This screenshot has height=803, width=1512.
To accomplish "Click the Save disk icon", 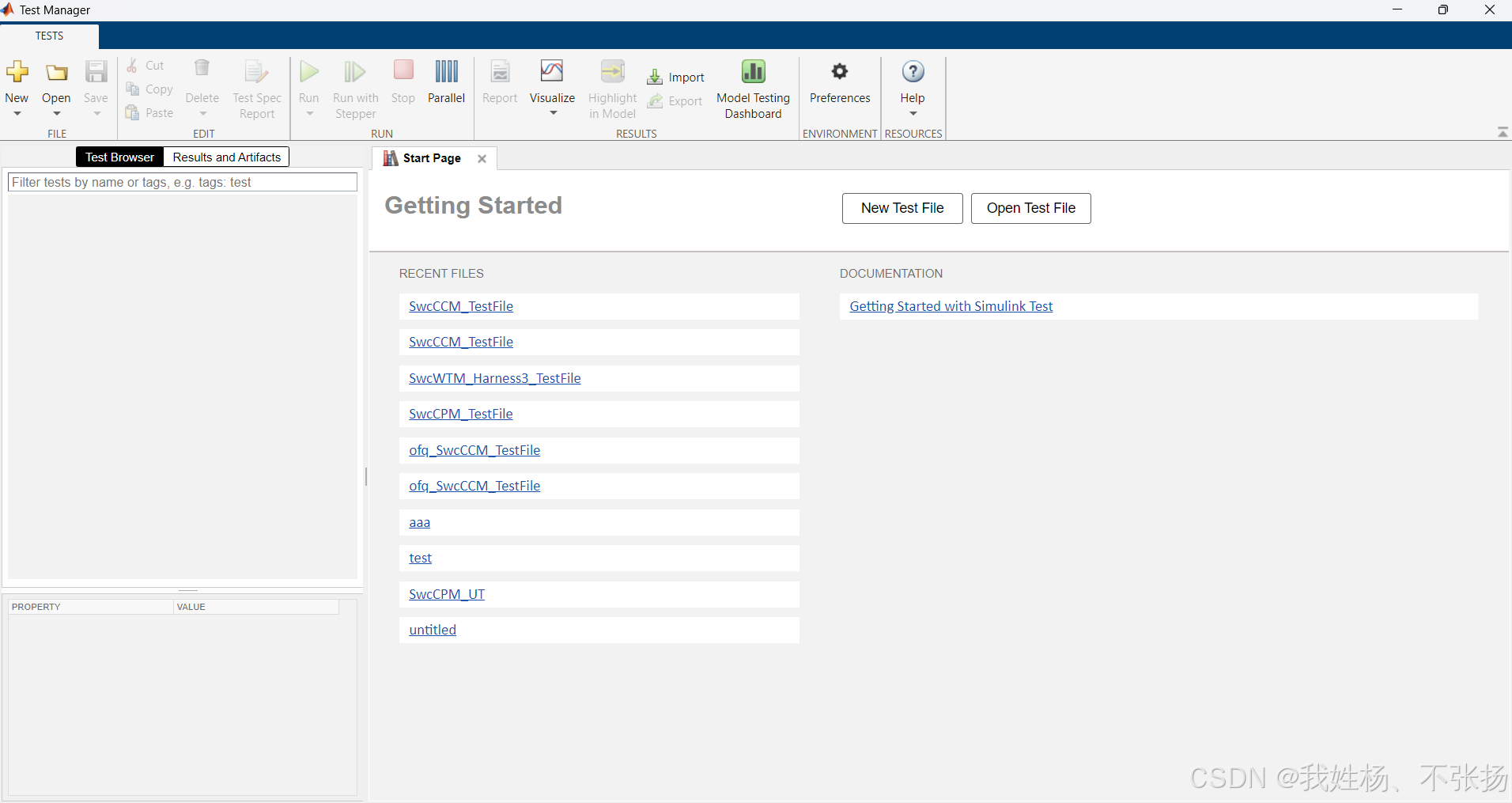I will [x=96, y=72].
